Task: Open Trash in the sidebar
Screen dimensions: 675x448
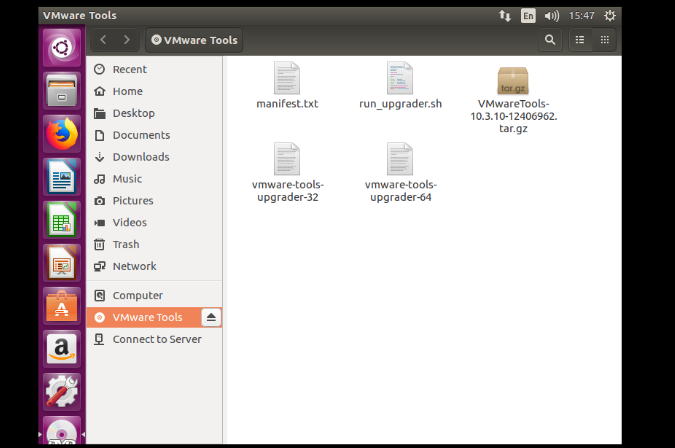Action: point(154,244)
